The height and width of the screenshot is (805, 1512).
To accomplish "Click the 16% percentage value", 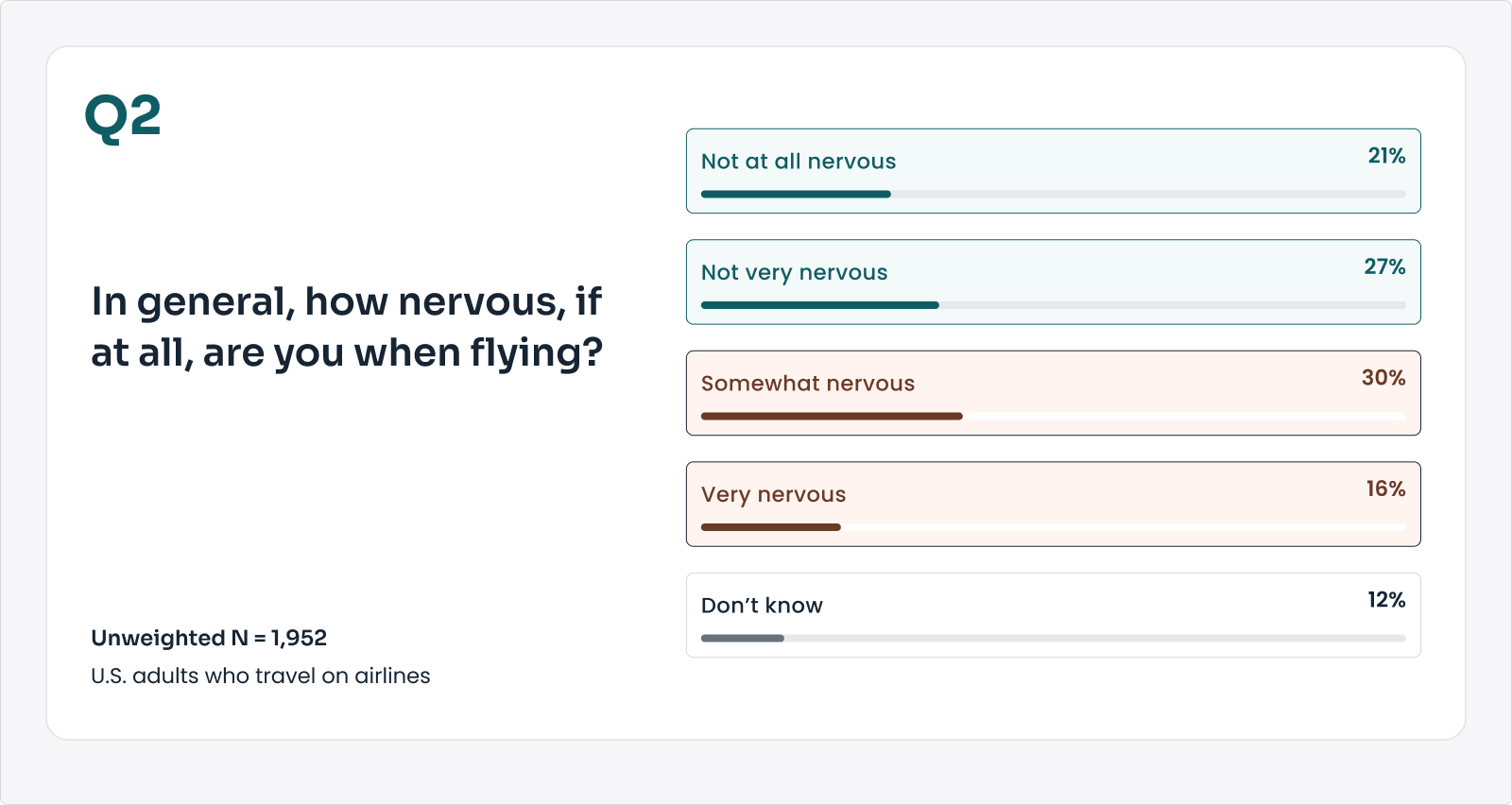I will [x=1385, y=489].
